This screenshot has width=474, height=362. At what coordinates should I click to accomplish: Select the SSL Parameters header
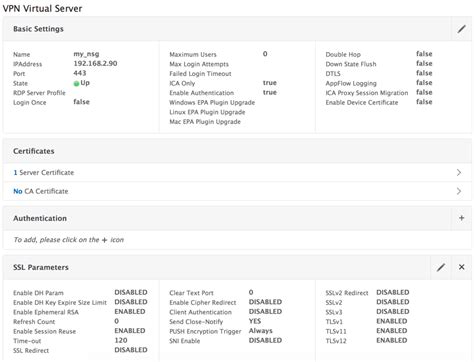point(41,267)
